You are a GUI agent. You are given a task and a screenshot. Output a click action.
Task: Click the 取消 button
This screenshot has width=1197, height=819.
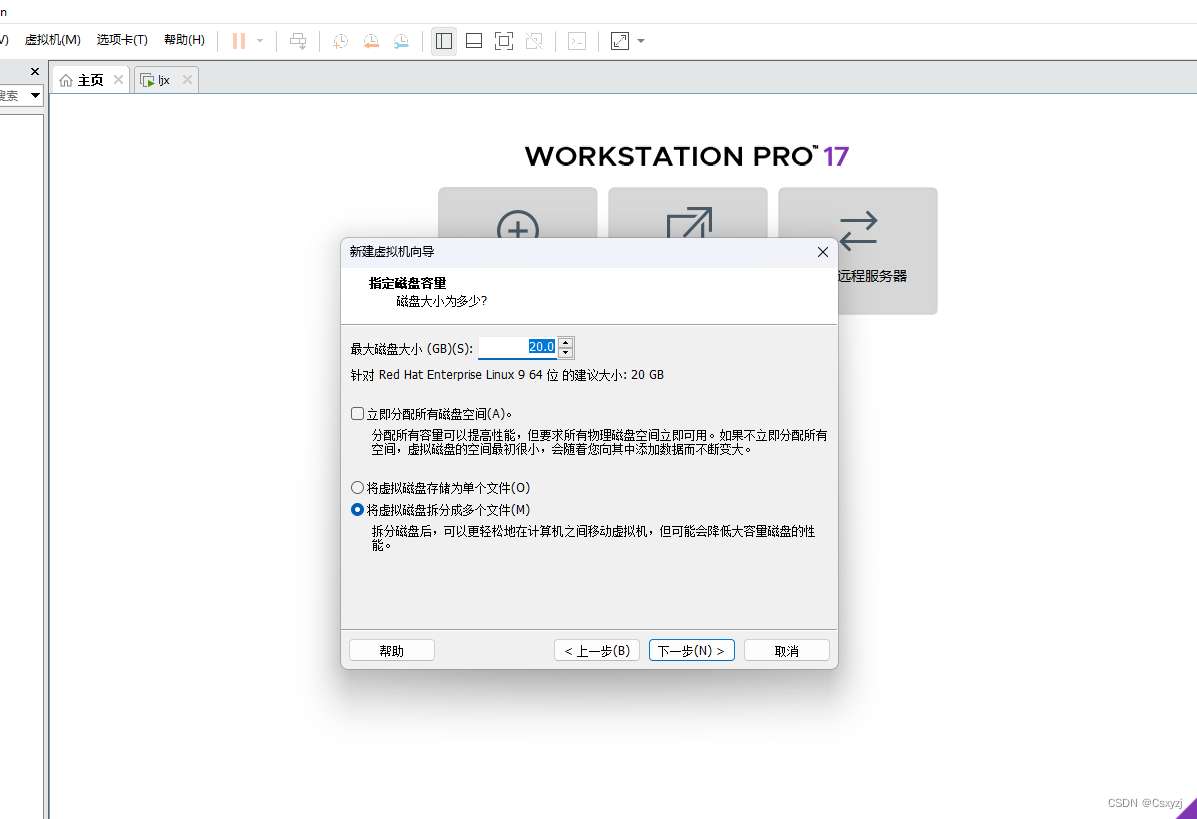(x=786, y=650)
